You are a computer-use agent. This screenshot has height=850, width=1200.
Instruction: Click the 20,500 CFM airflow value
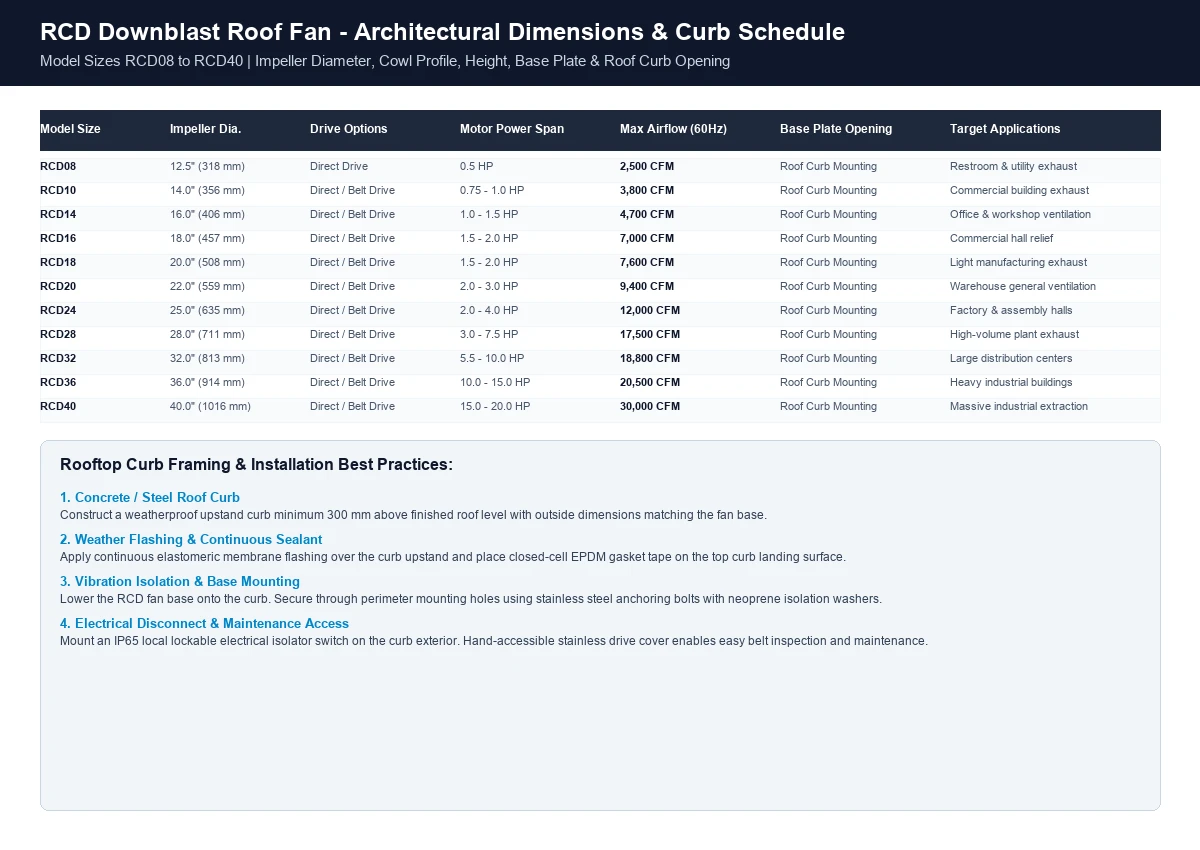click(650, 382)
